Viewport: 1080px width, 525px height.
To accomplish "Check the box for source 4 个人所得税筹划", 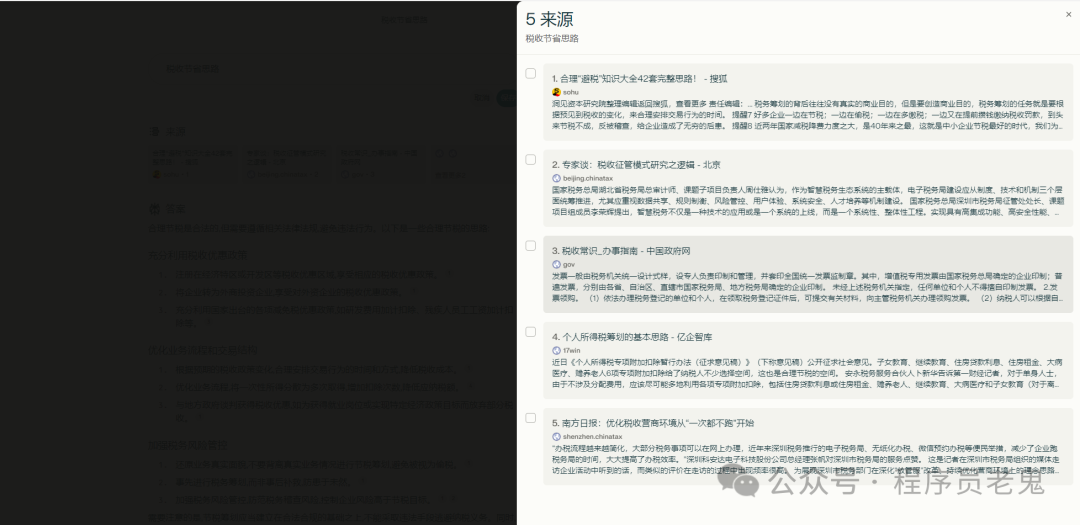I will (530, 331).
